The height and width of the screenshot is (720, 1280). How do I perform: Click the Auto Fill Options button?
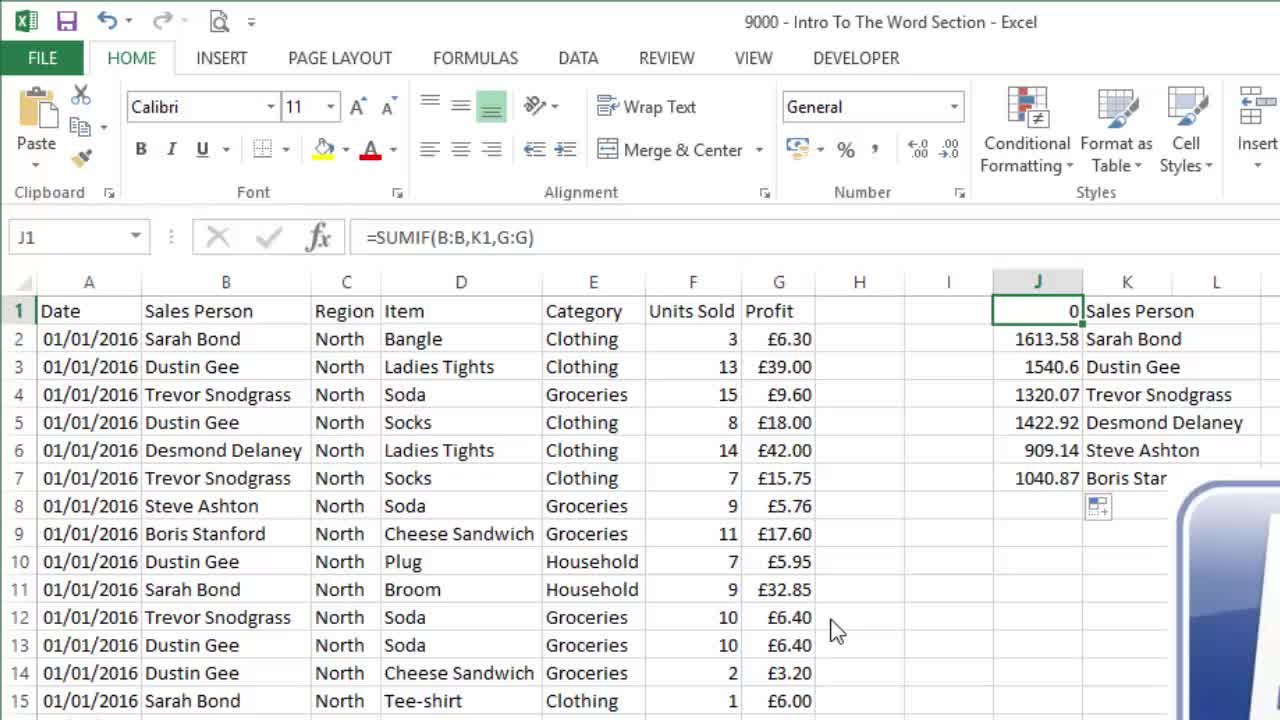[1098, 507]
